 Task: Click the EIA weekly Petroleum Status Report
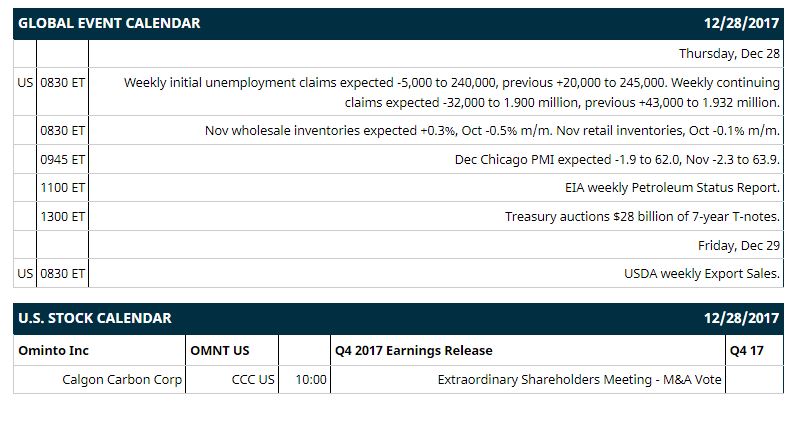point(672,188)
